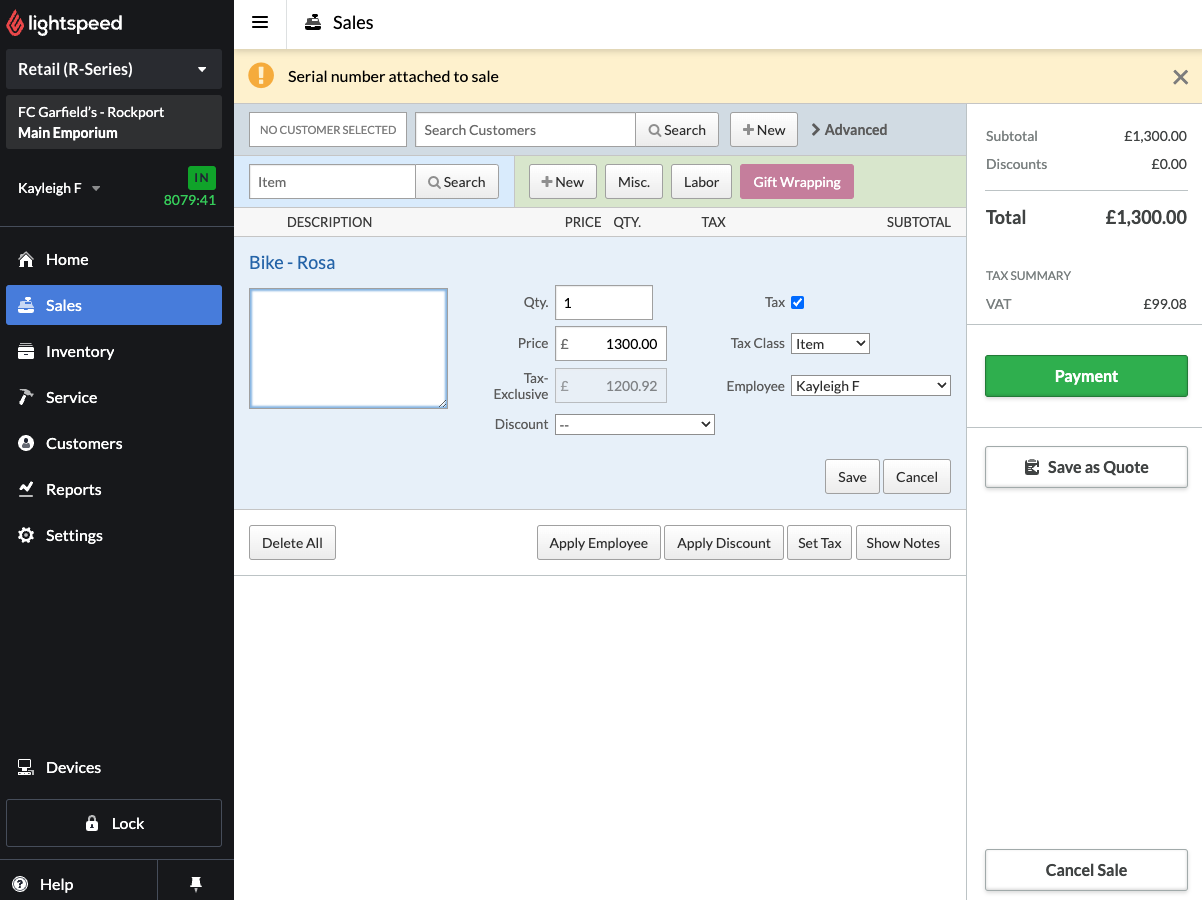Open the Bike - Rosa item link
1202x900 pixels.
point(292,263)
